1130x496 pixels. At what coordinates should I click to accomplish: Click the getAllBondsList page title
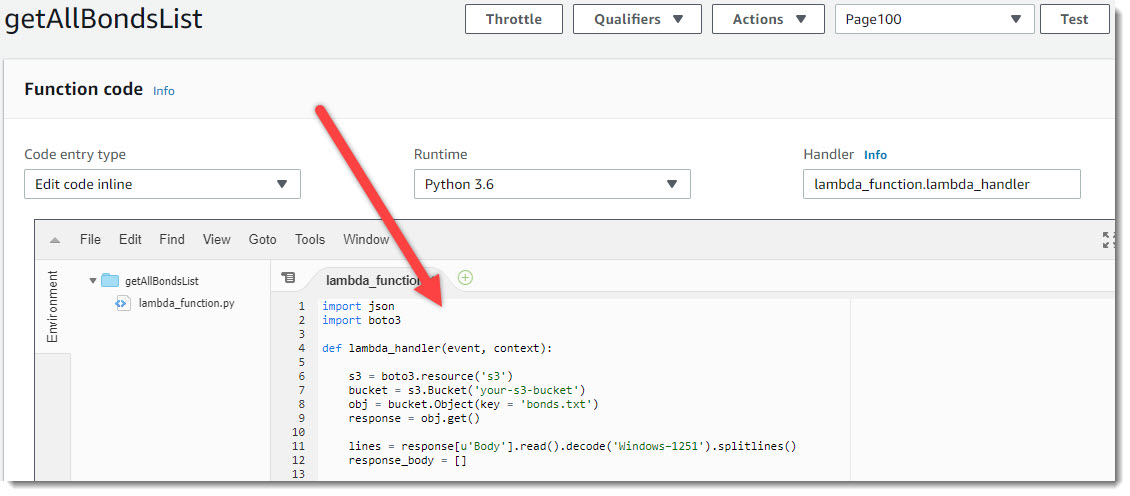click(x=103, y=19)
